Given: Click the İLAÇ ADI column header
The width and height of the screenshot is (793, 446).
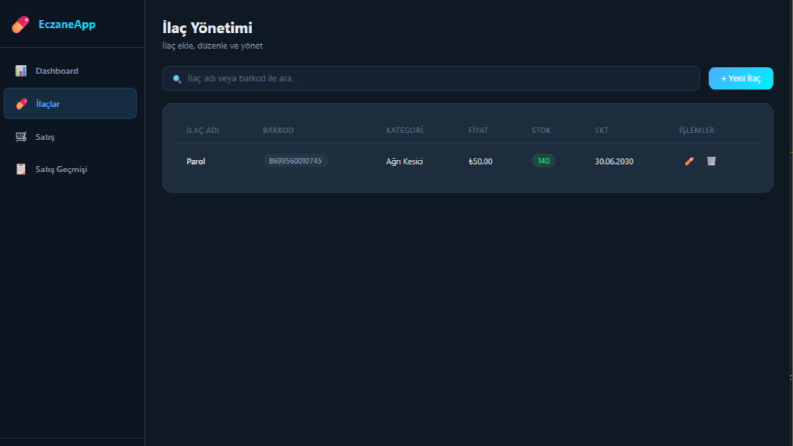Looking at the screenshot, I should pyautogui.click(x=202, y=130).
